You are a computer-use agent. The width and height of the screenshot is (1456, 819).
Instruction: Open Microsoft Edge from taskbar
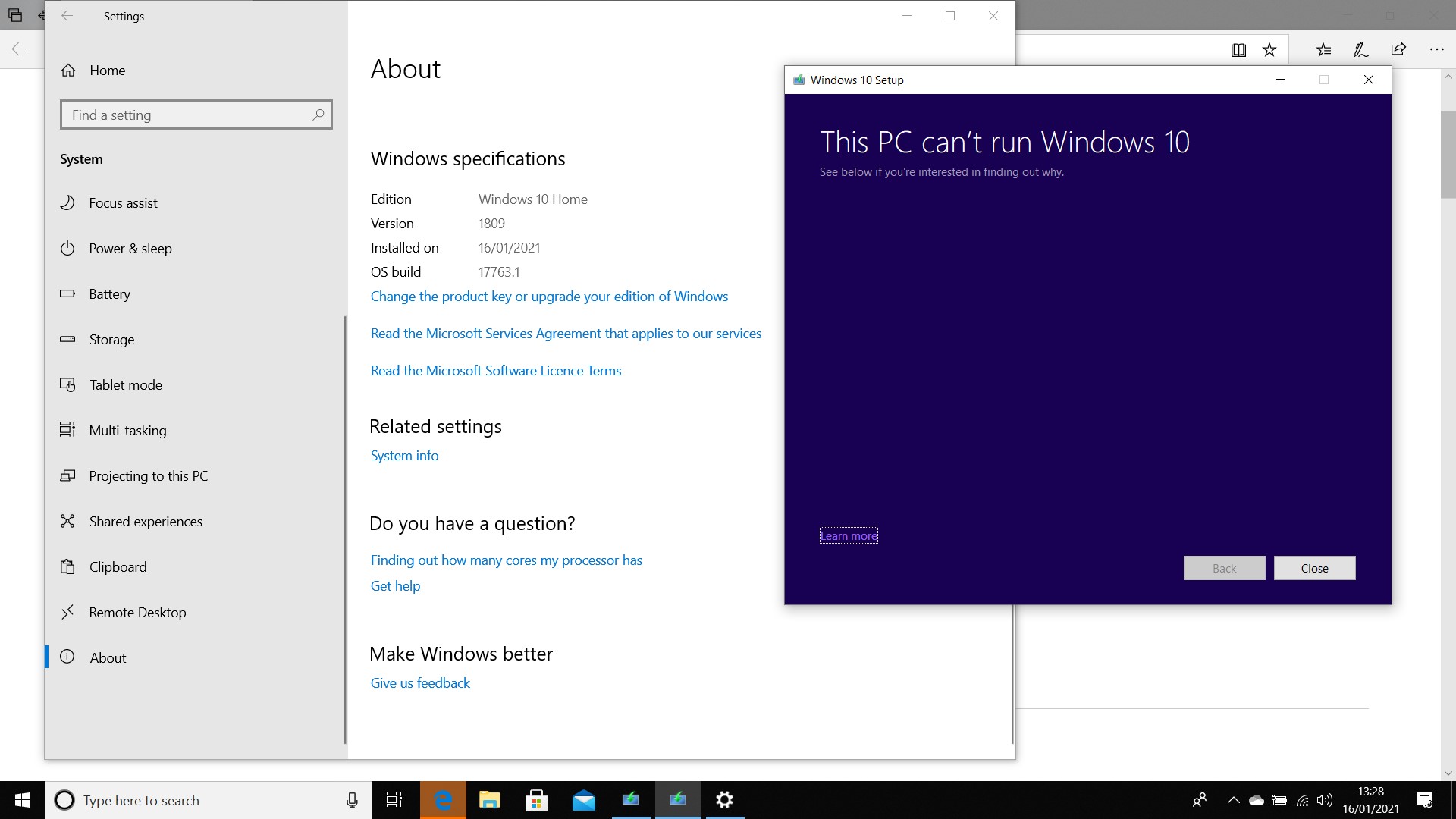(443, 800)
